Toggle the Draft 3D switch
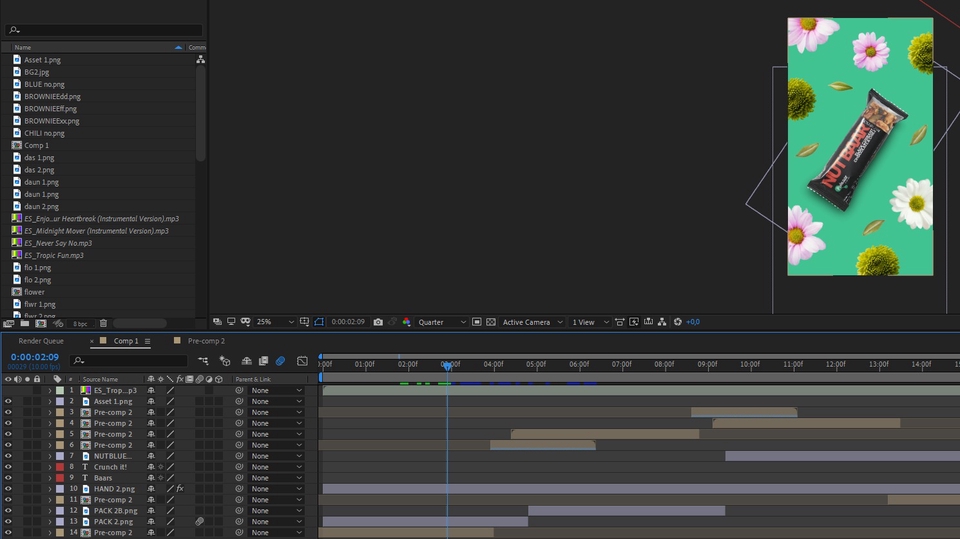 click(225, 361)
